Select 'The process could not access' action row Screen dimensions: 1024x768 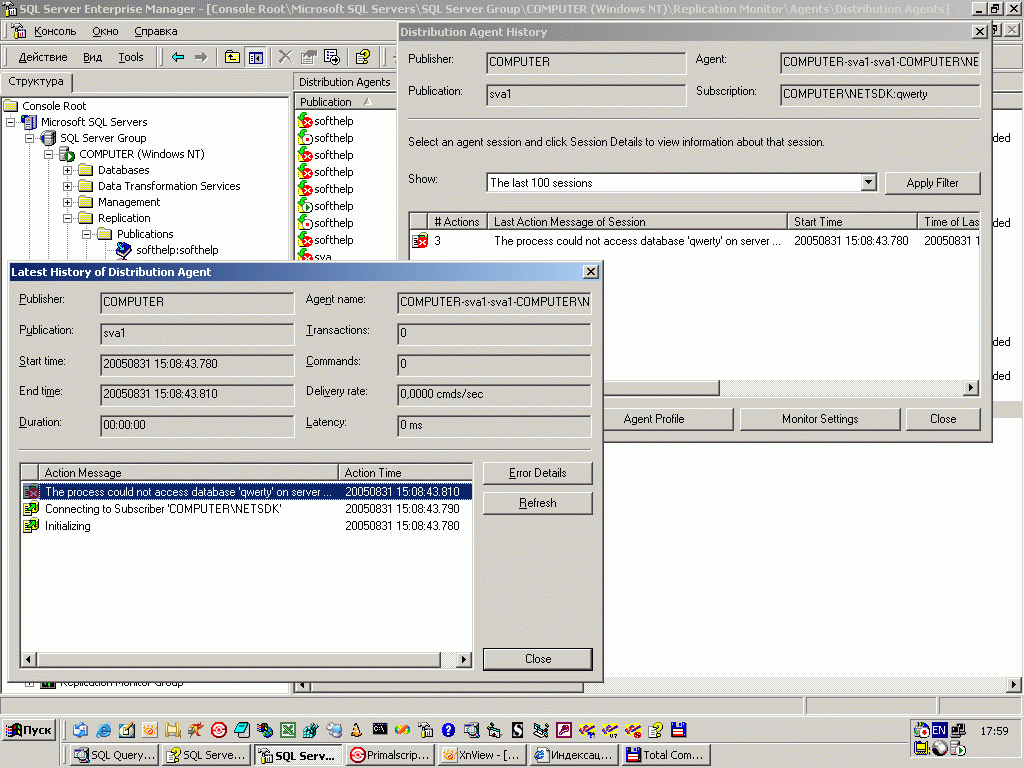pos(246,492)
